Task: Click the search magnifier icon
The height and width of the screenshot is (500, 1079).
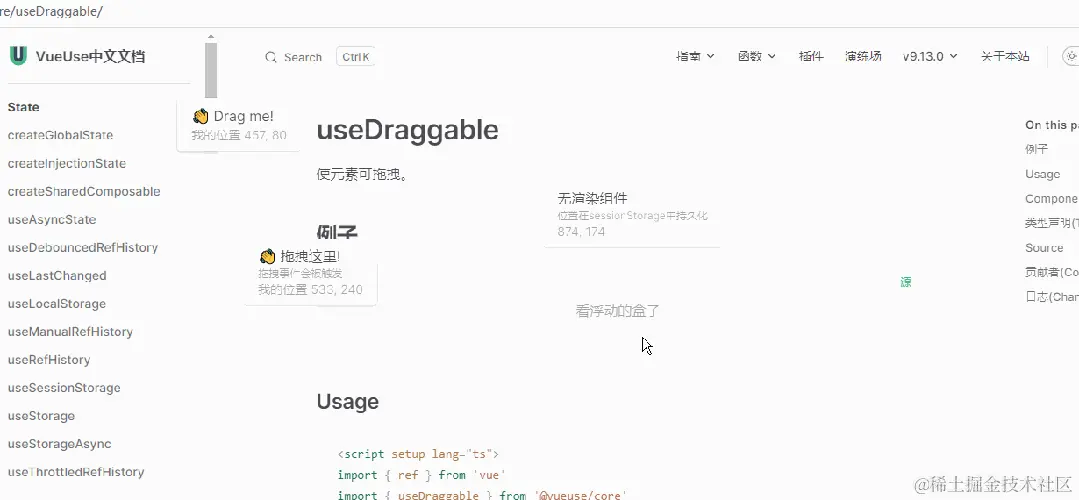Action: tap(271, 57)
